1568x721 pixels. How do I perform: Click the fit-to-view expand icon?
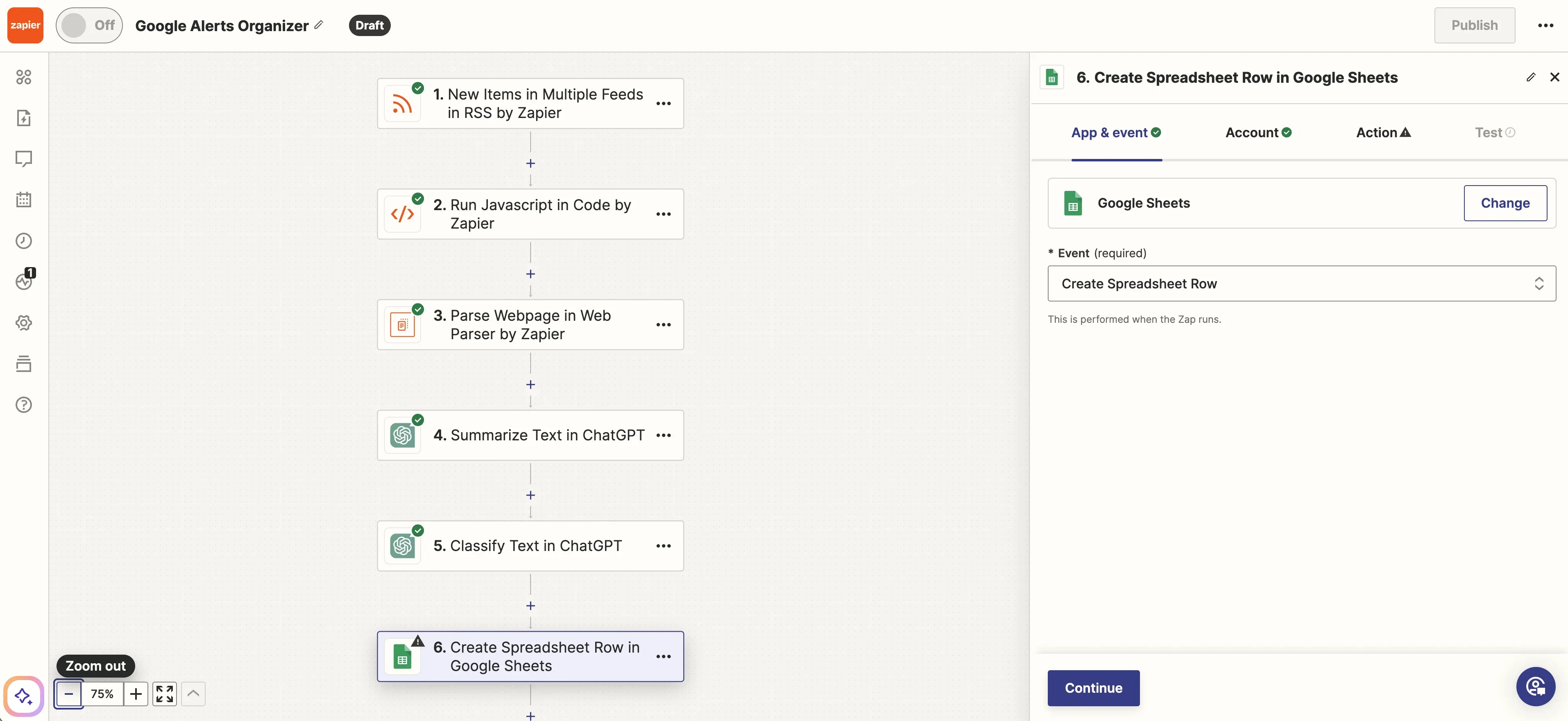(164, 694)
